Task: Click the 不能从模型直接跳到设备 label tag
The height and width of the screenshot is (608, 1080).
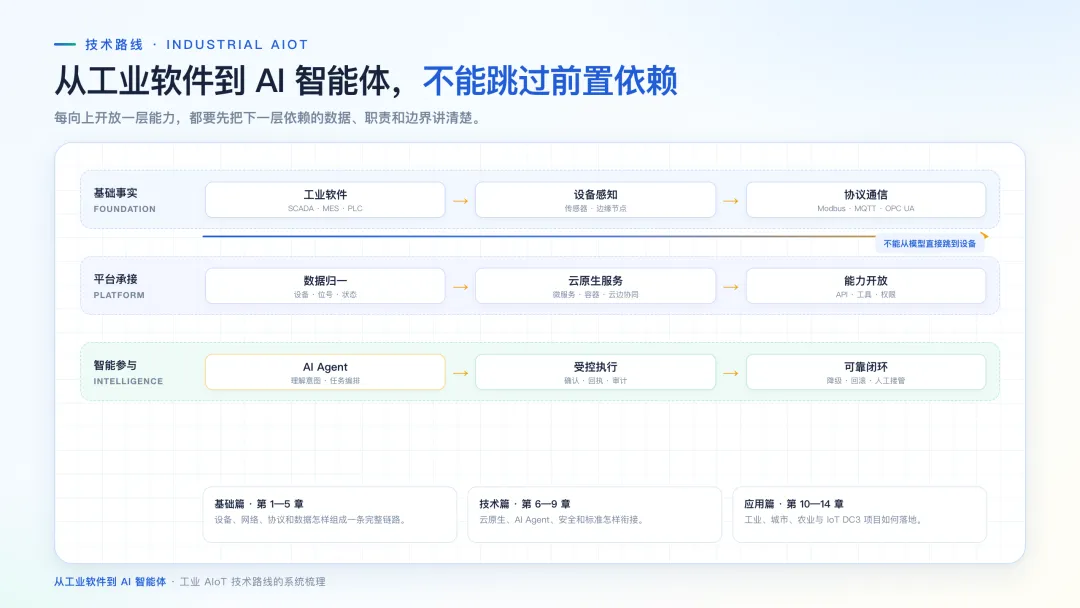Action: [929, 244]
